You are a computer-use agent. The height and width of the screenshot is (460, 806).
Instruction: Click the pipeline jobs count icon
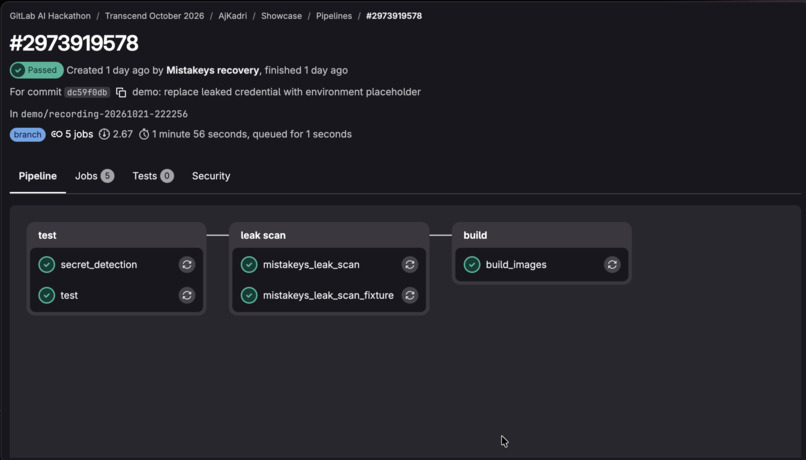tap(57, 134)
